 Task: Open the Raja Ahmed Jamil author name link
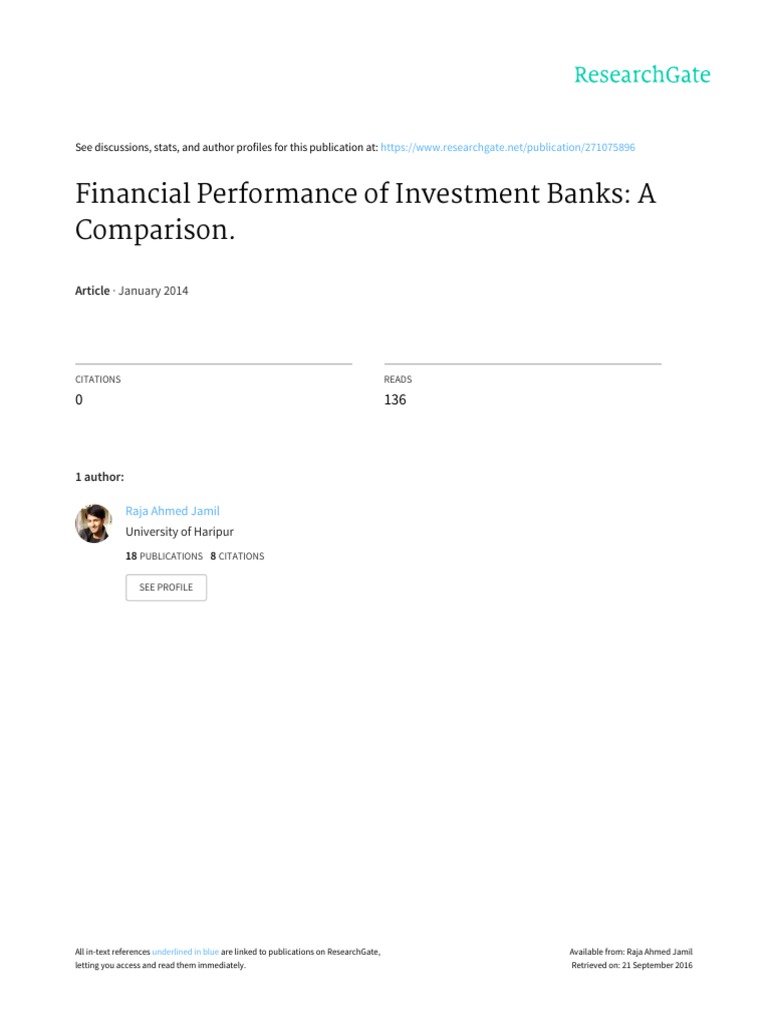coord(172,511)
